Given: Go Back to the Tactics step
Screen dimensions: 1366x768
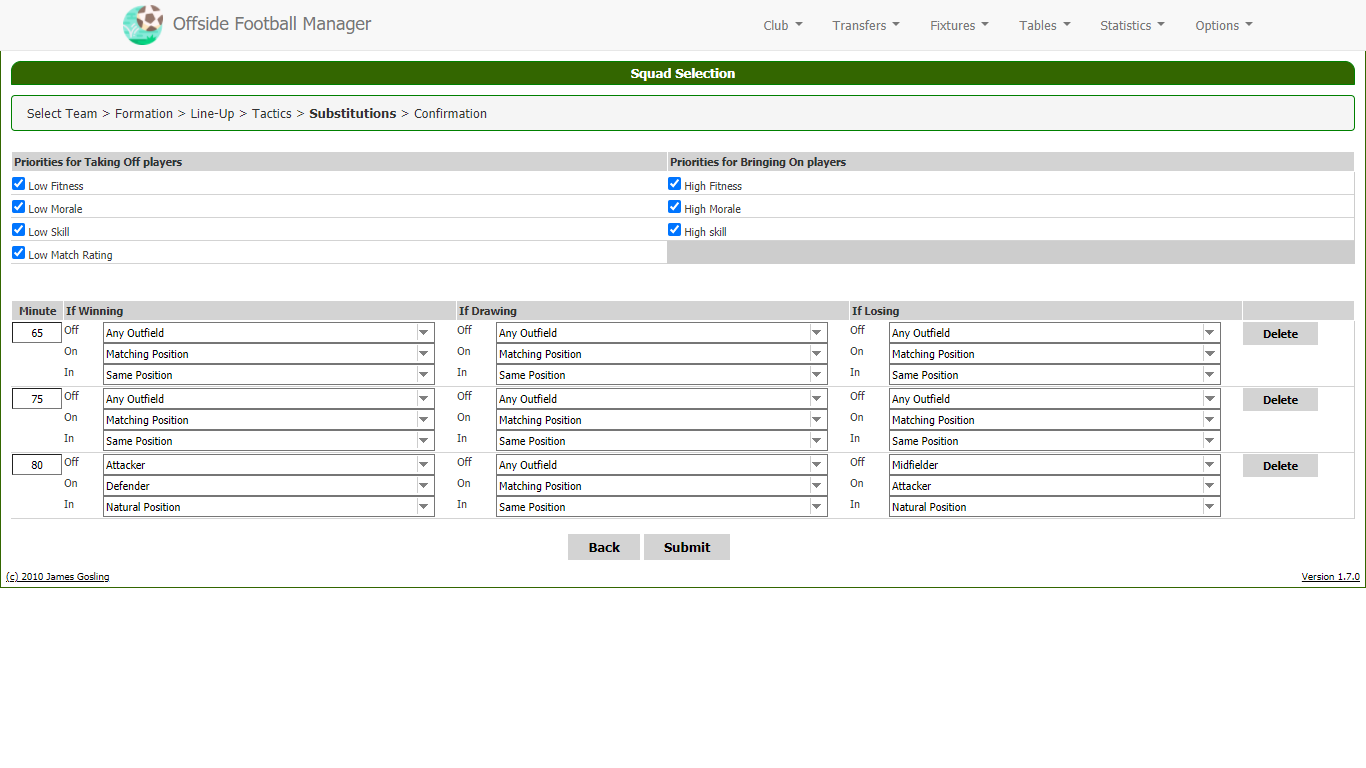Looking at the screenshot, I should point(603,547).
